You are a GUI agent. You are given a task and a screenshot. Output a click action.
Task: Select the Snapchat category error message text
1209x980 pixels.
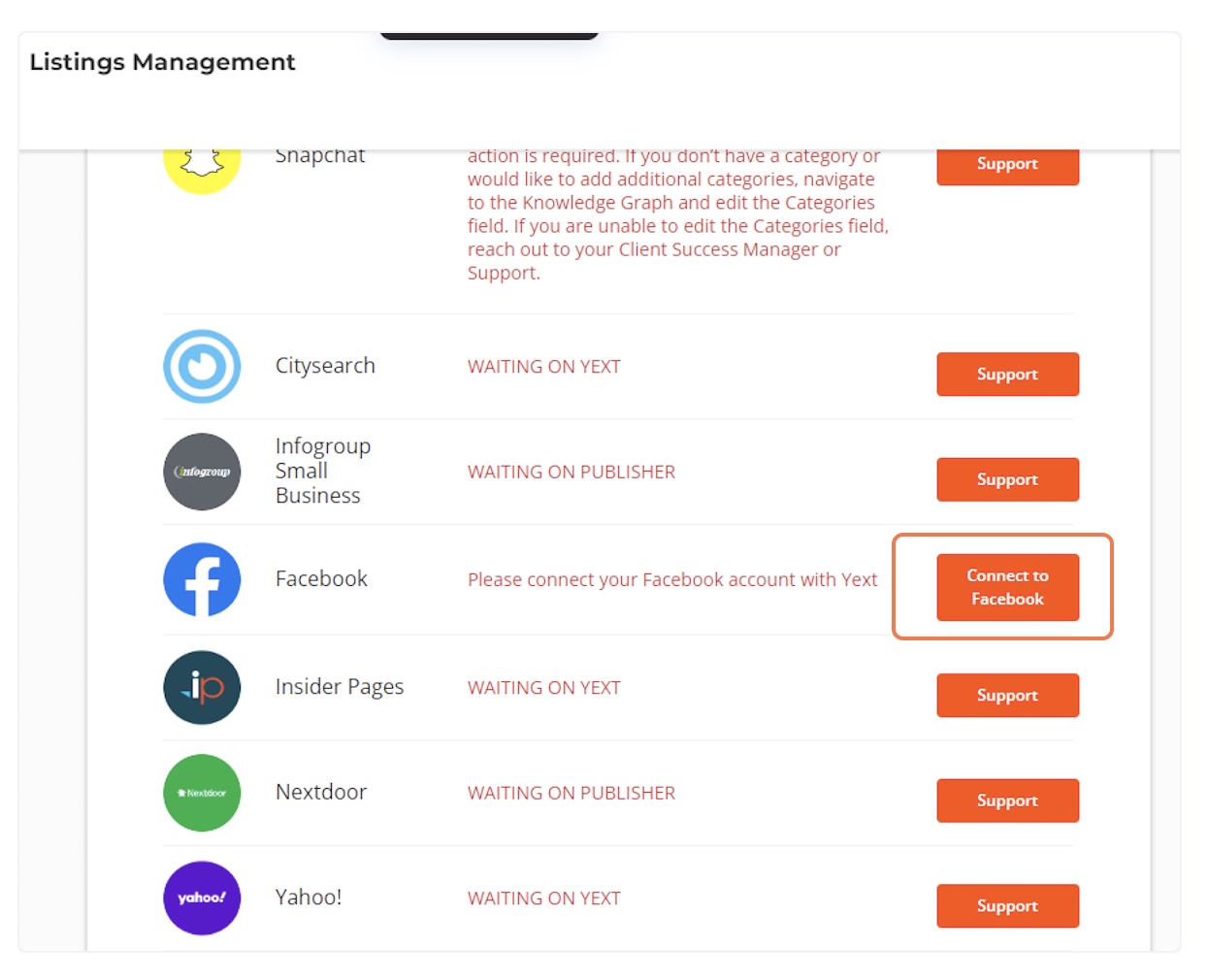click(x=677, y=214)
